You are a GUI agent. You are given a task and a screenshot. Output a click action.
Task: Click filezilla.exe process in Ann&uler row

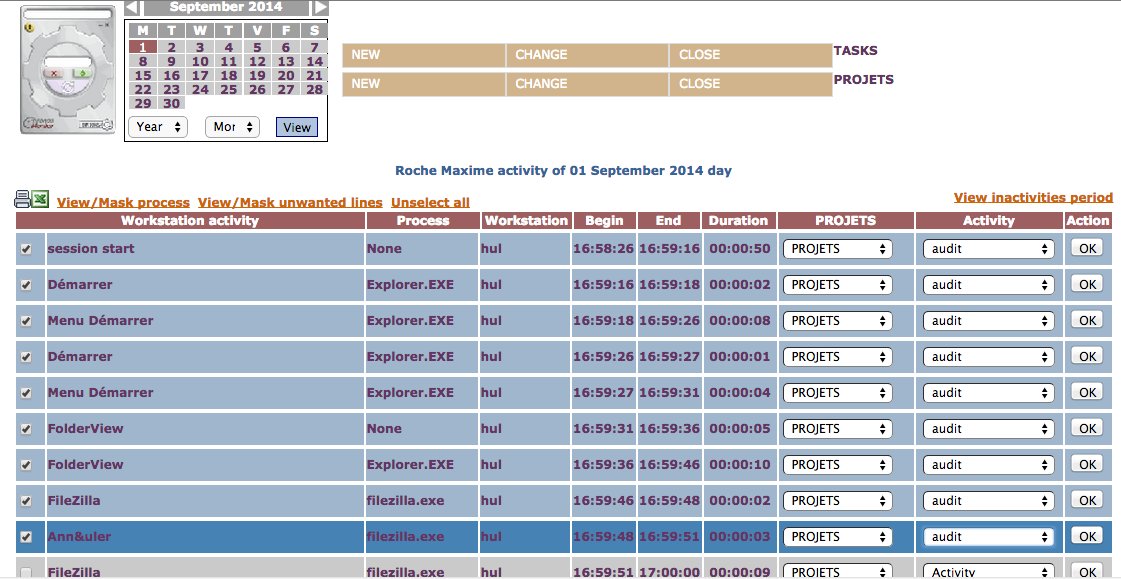[405, 537]
